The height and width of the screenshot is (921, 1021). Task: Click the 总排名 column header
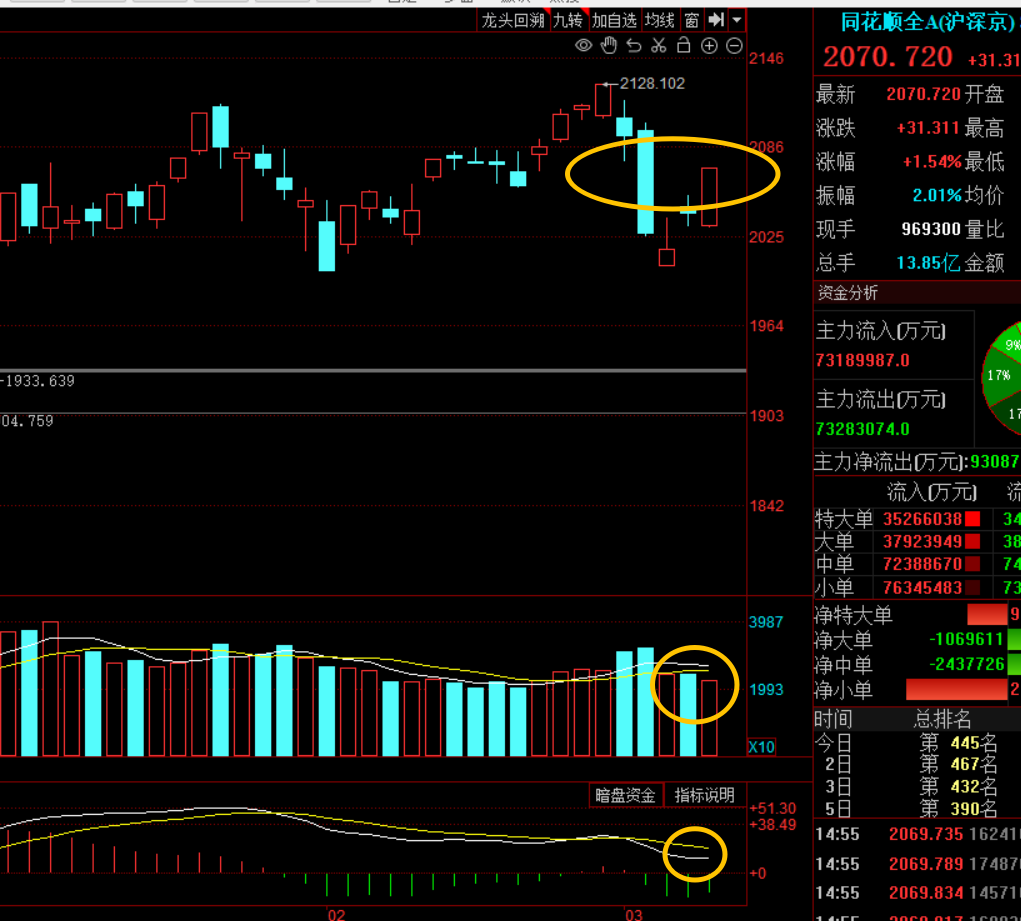click(x=942, y=720)
